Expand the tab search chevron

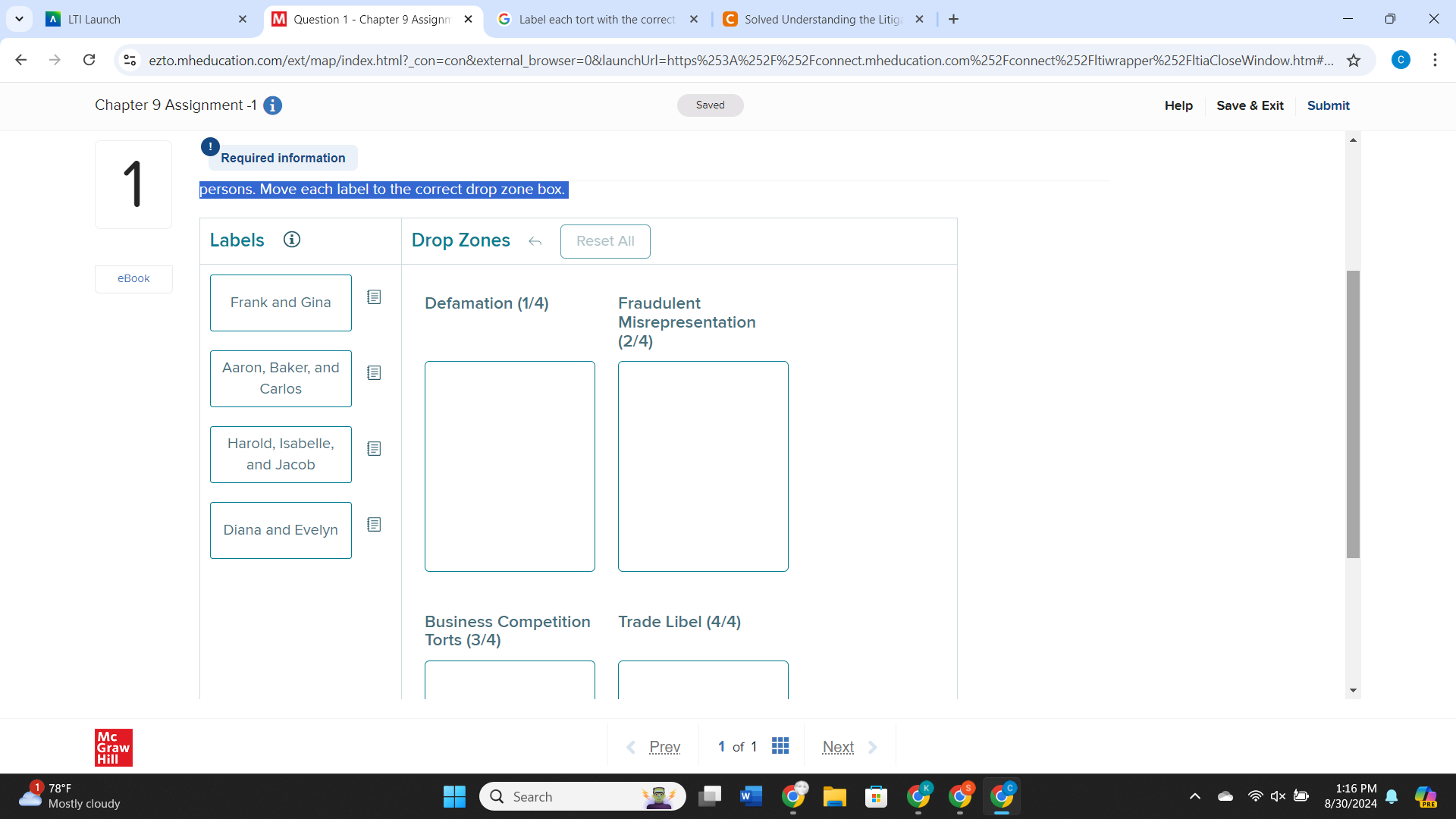tap(19, 19)
